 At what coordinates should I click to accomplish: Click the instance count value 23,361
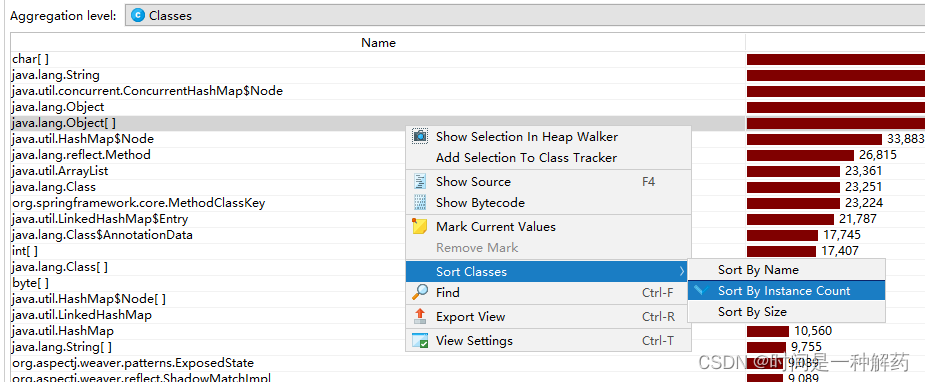click(864, 171)
